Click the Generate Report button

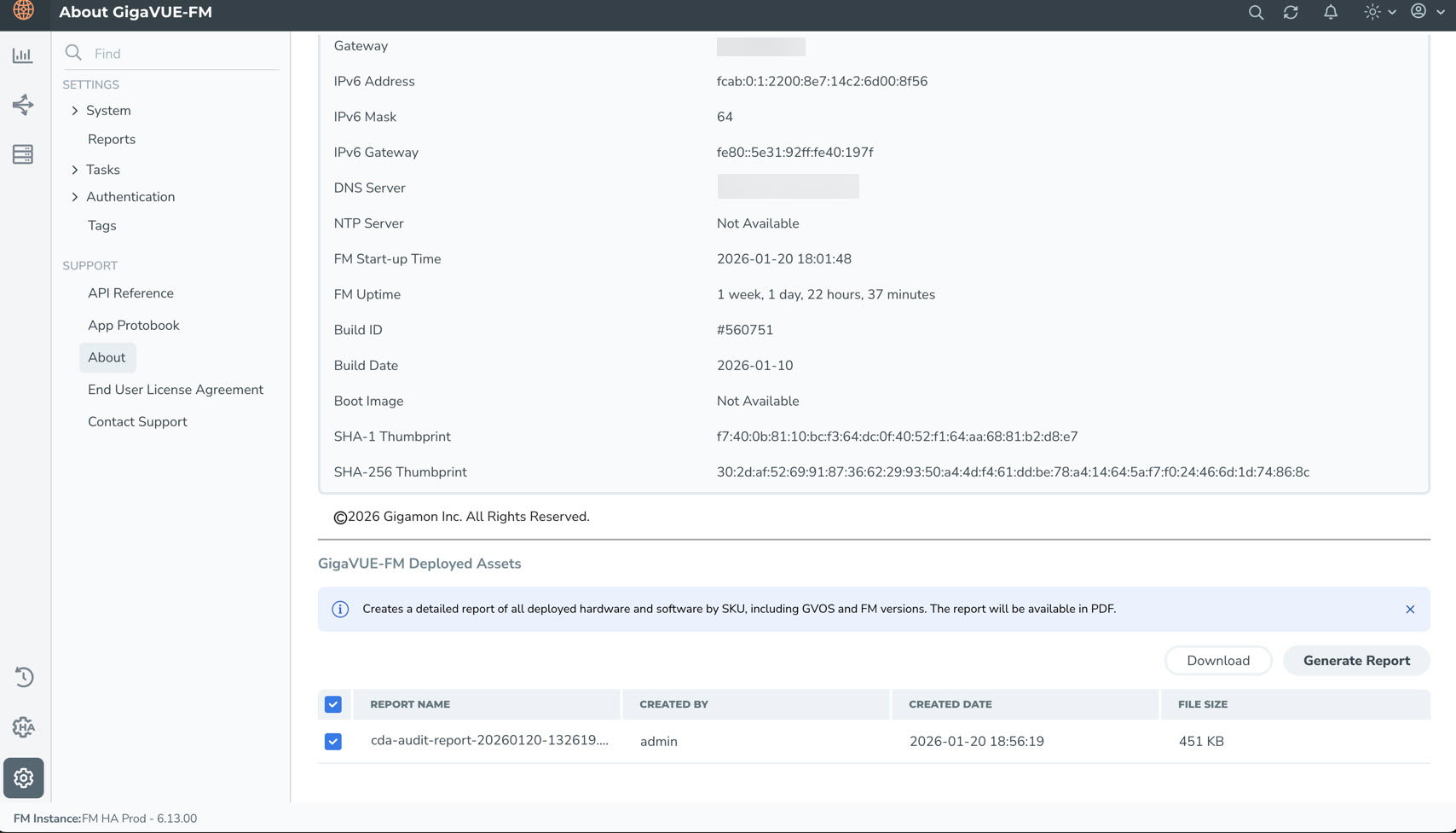(1355, 661)
